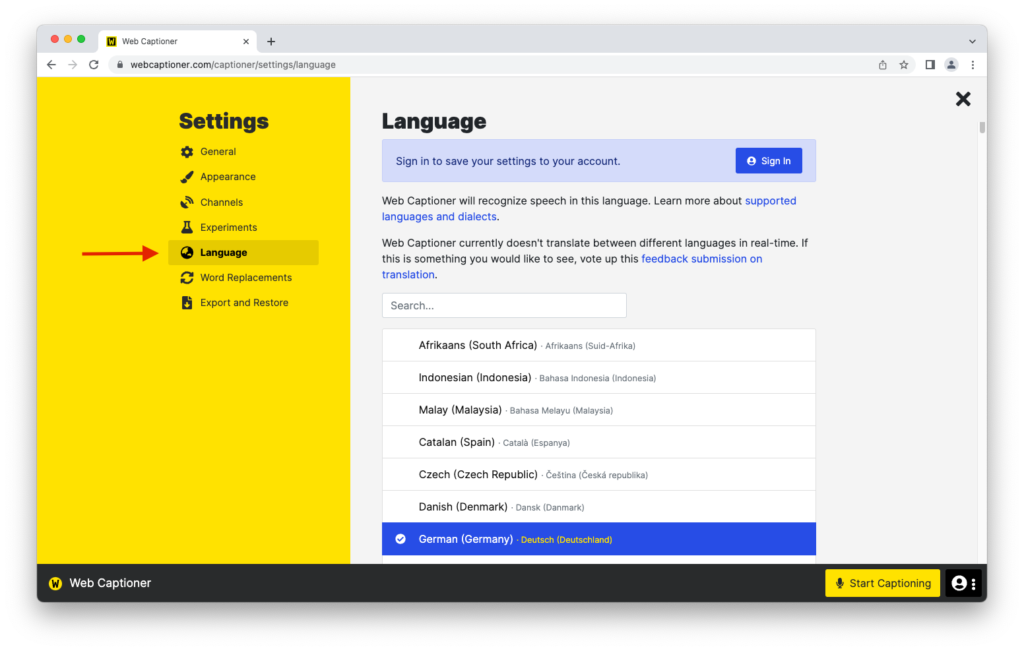1024x651 pixels.
Task: Select Malay (Malaysia) language
Action: click(x=599, y=410)
